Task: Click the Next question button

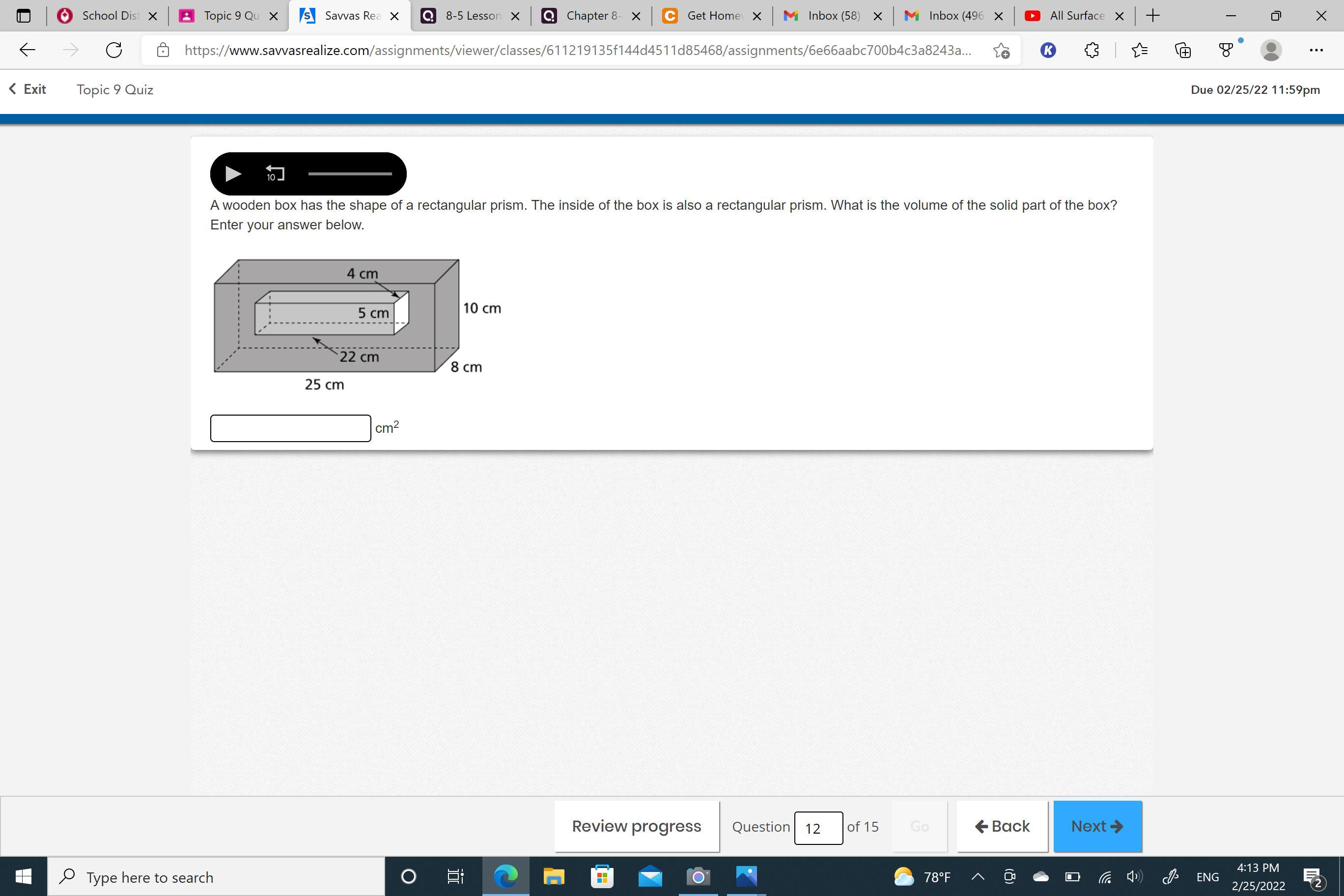Action: click(x=1097, y=826)
